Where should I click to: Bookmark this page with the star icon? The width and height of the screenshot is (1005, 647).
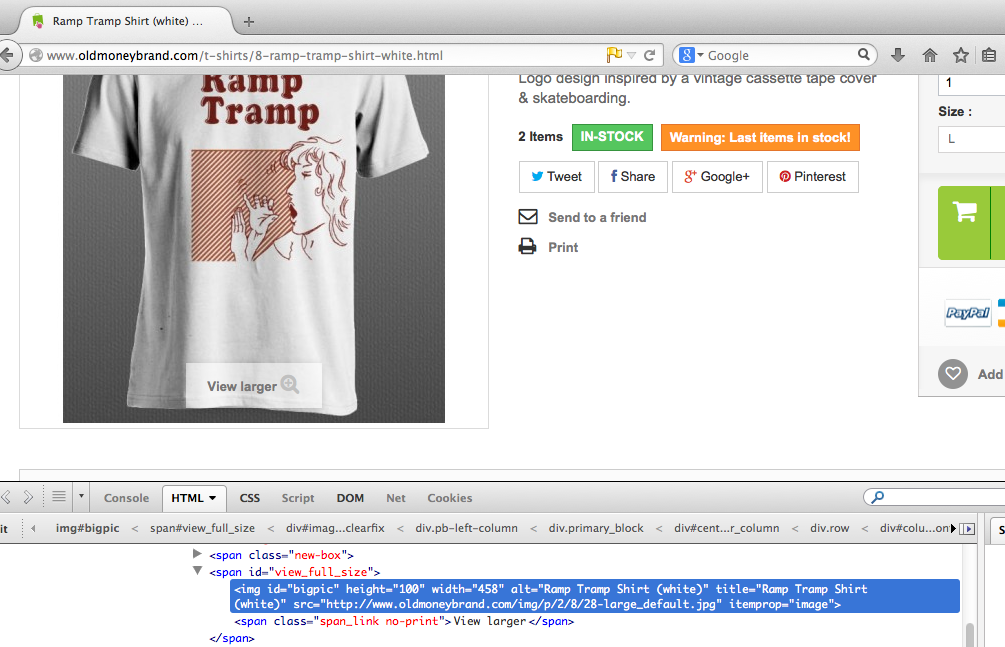(x=960, y=55)
